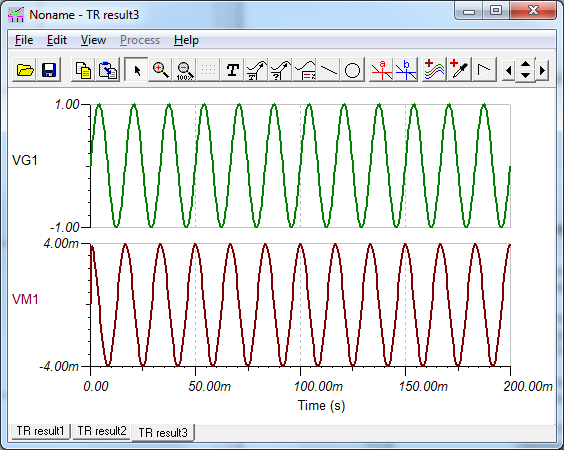Save results with the floppy disk icon
Screen dimensions: 564x450
click(x=49, y=69)
